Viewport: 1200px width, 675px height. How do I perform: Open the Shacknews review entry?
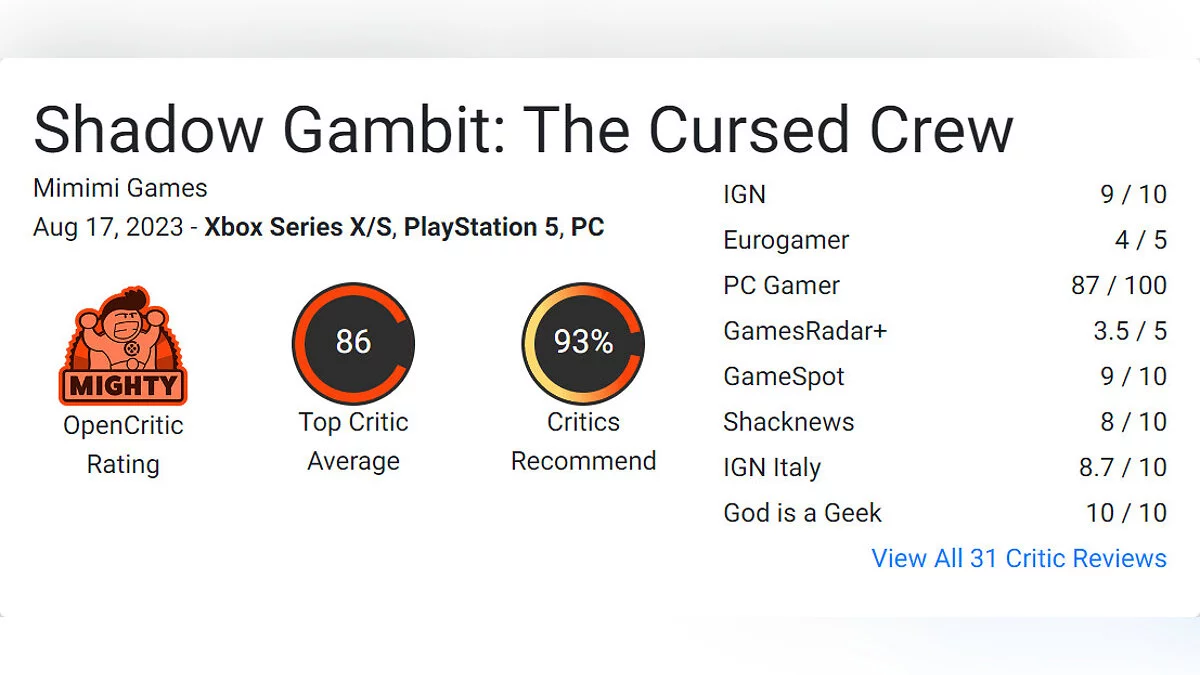coord(789,422)
